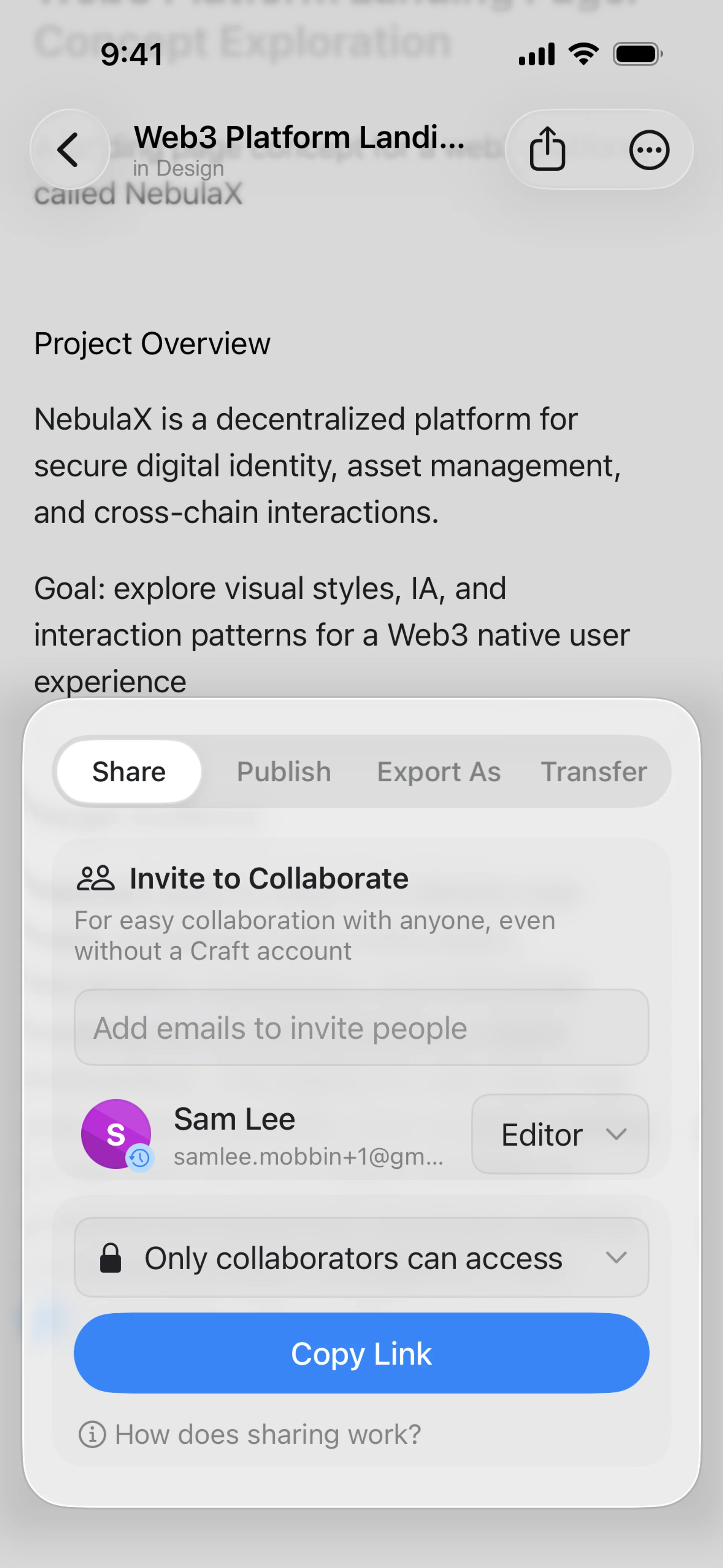Focus the 'Add emails to invite people' field
Viewport: 723px width, 1568px height.
[361, 1027]
